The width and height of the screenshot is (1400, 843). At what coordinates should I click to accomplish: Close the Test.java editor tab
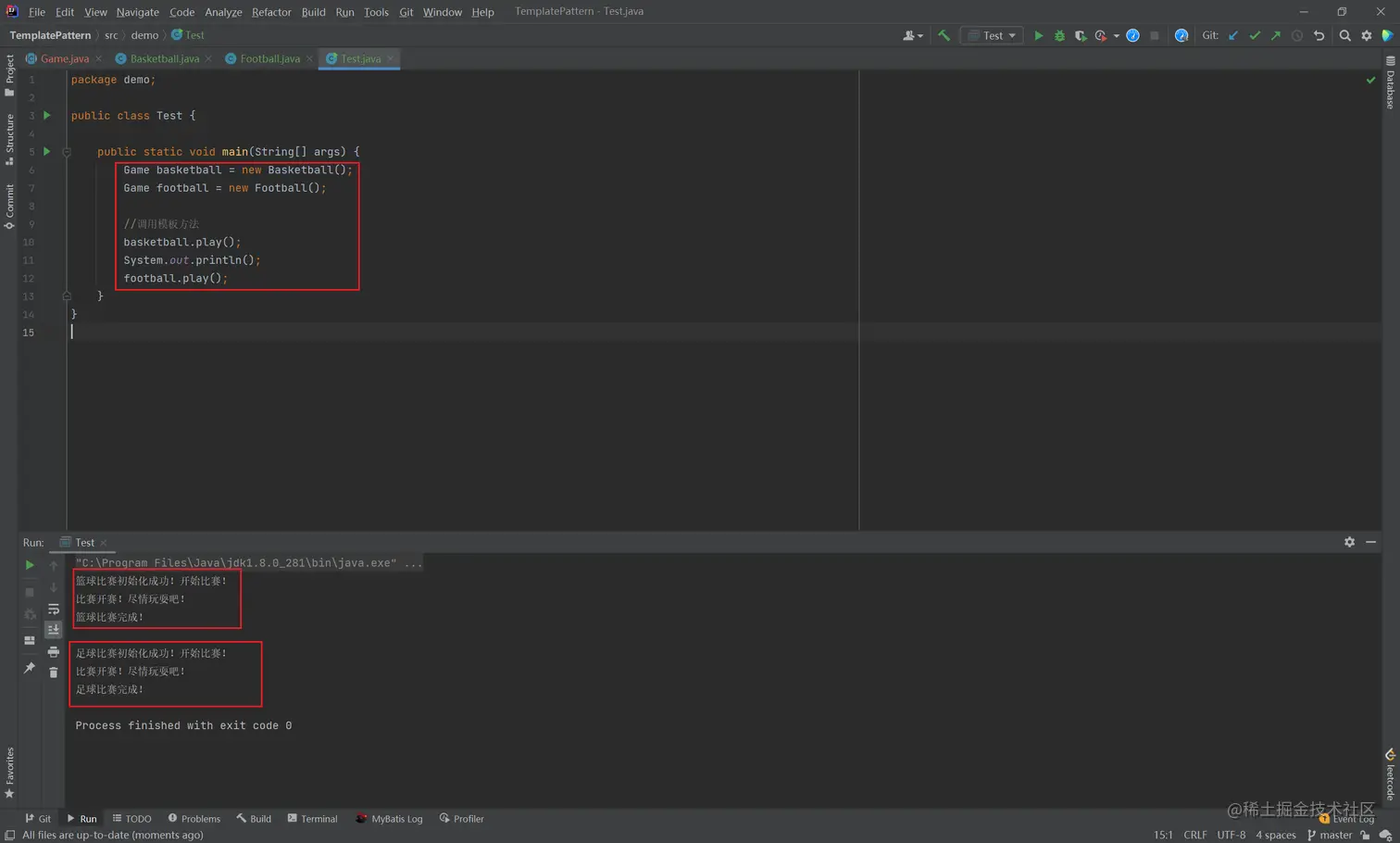click(391, 58)
